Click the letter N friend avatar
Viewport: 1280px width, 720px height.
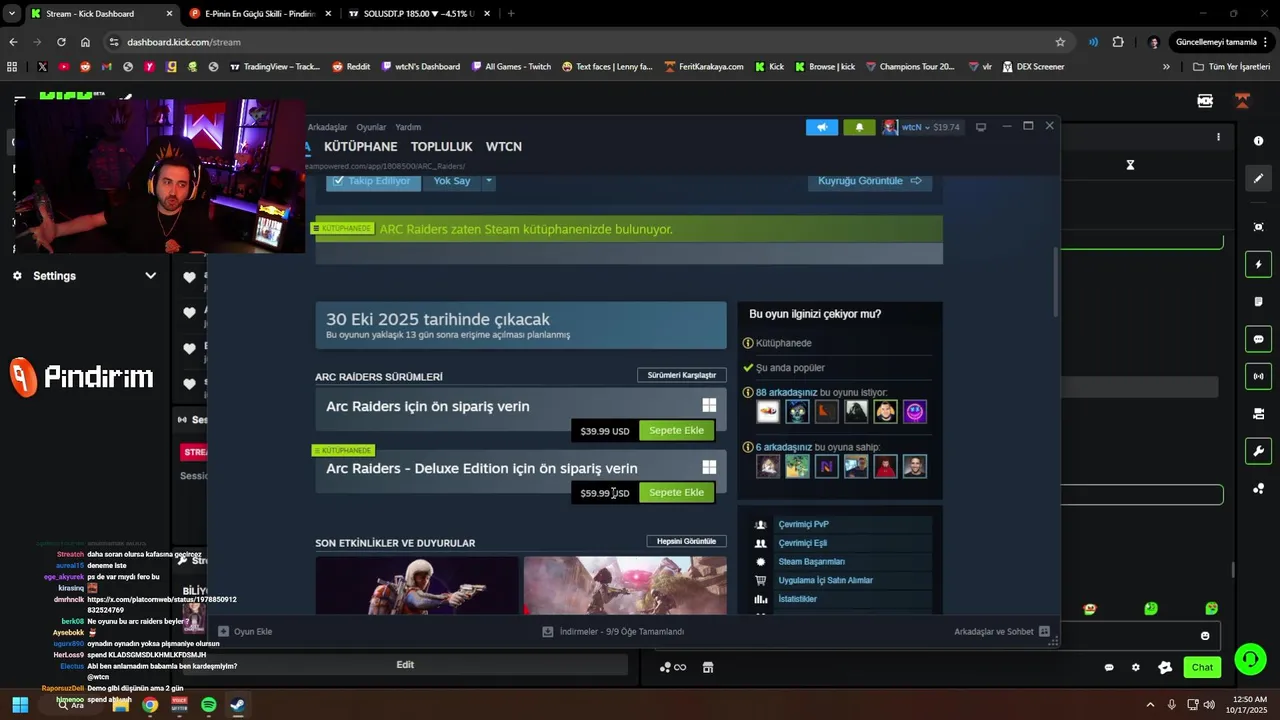pos(826,466)
